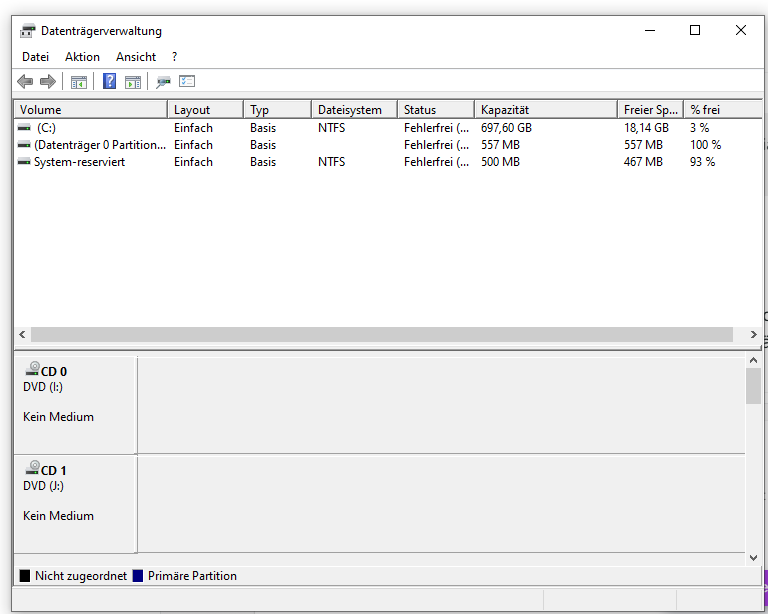Click the 18,14 GB free space cell

click(x=646, y=128)
